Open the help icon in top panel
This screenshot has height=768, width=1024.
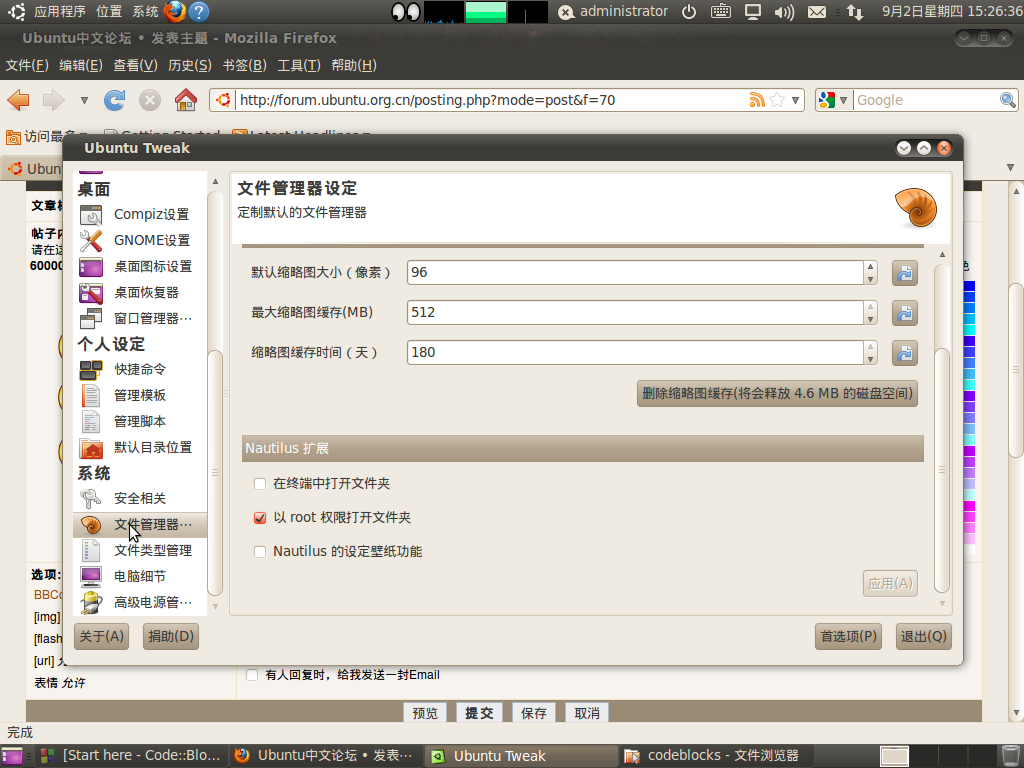199,11
